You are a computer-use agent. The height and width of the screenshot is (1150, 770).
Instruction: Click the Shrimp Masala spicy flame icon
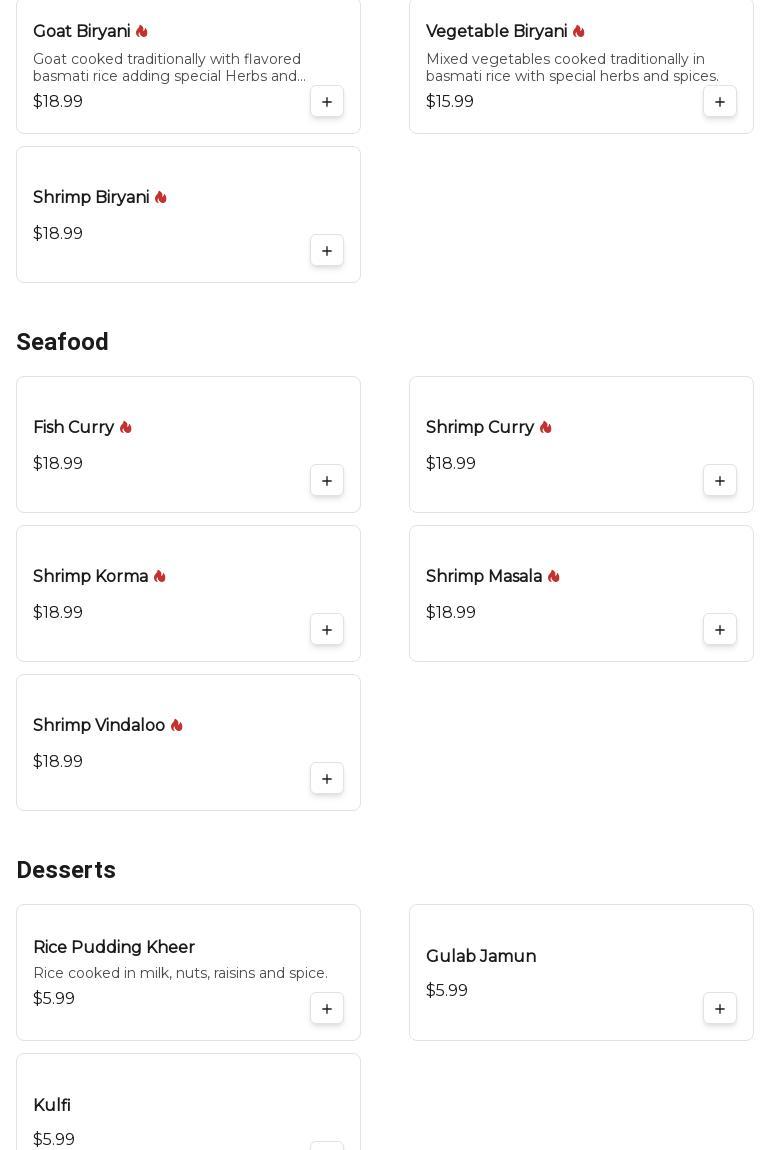coord(554,577)
